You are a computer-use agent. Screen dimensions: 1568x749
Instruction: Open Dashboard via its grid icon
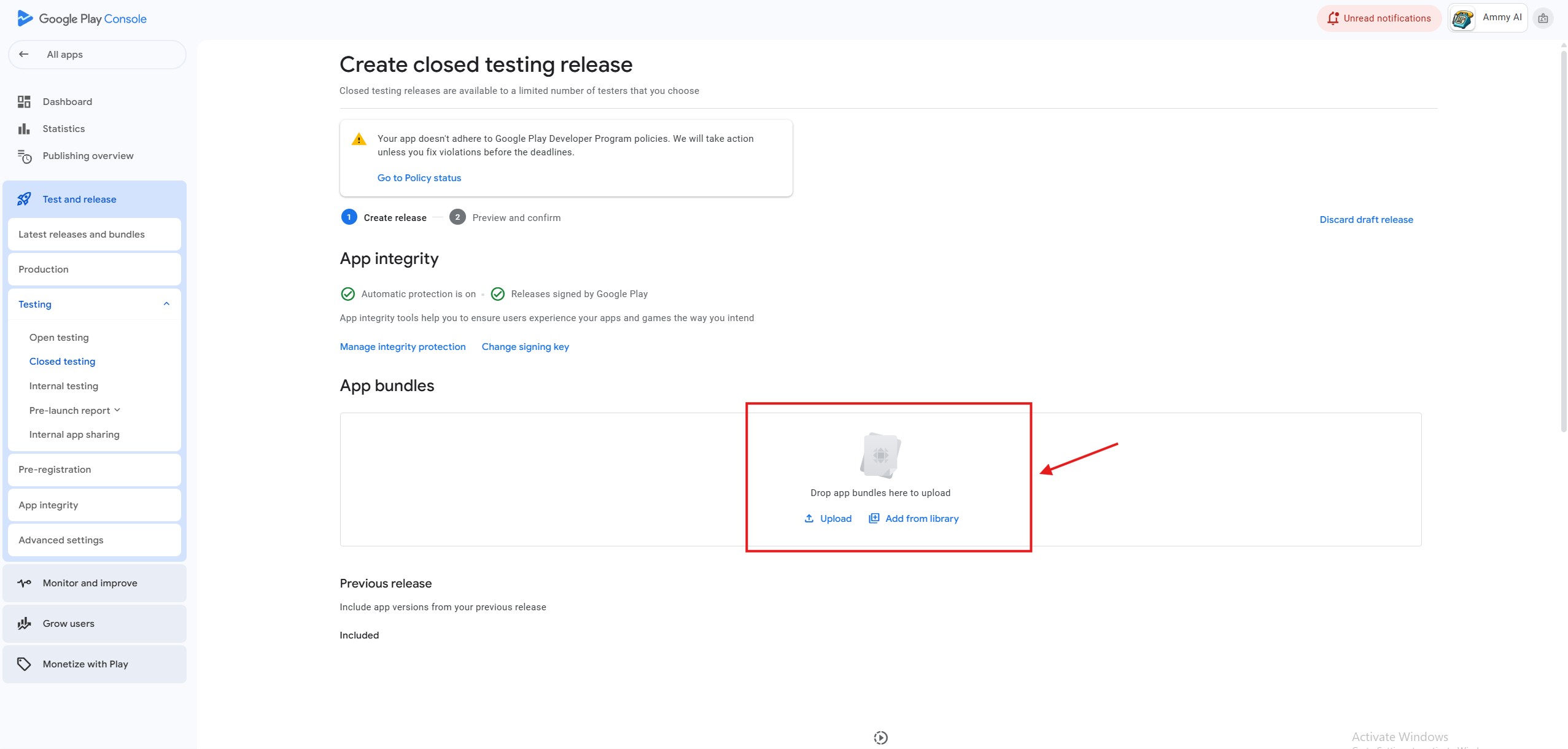(x=24, y=102)
